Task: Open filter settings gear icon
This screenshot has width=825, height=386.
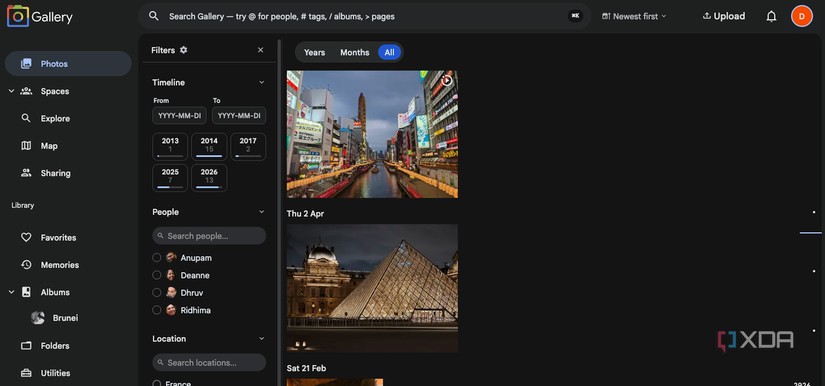Action: click(183, 50)
